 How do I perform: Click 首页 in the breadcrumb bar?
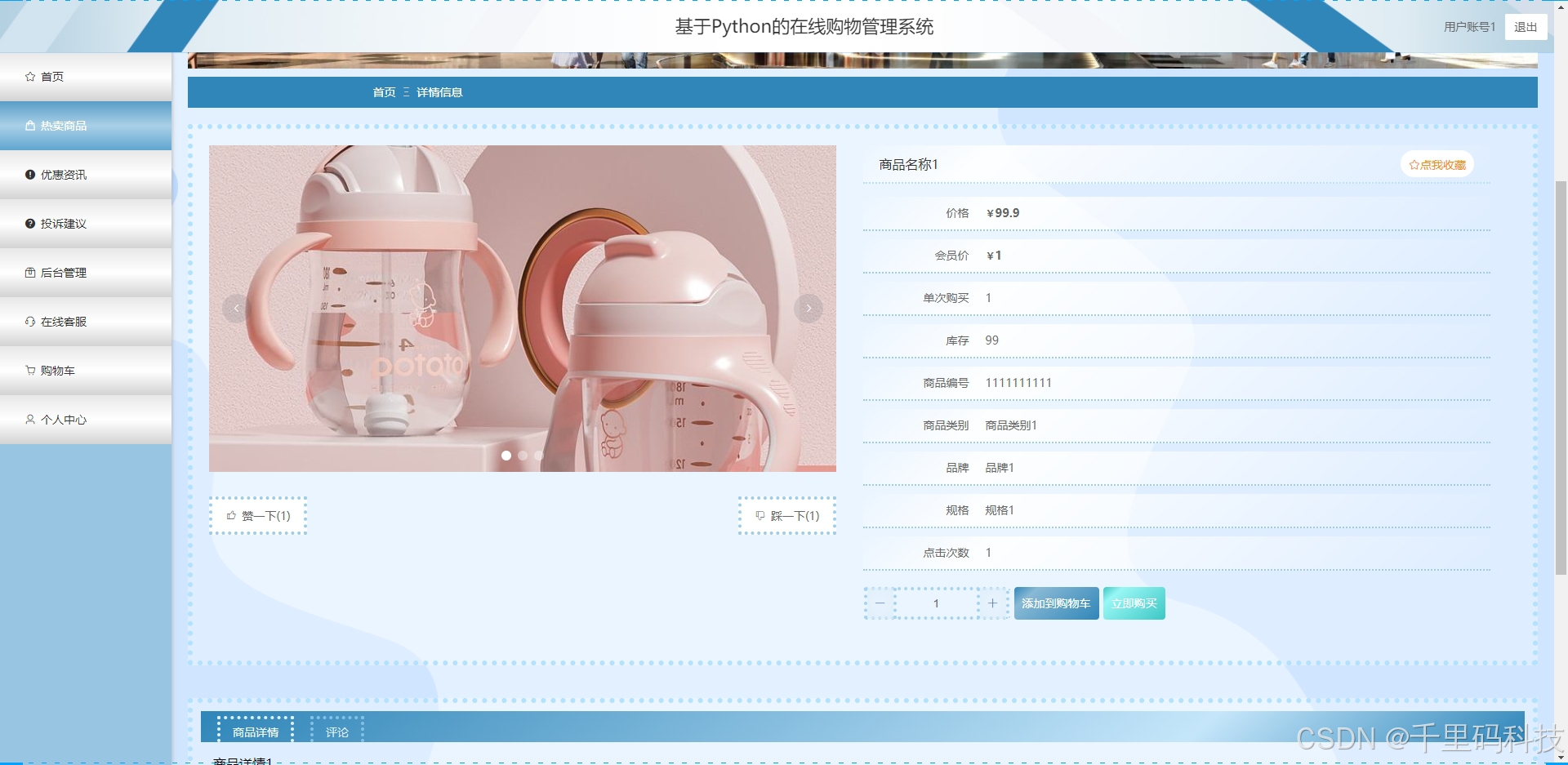click(x=384, y=92)
